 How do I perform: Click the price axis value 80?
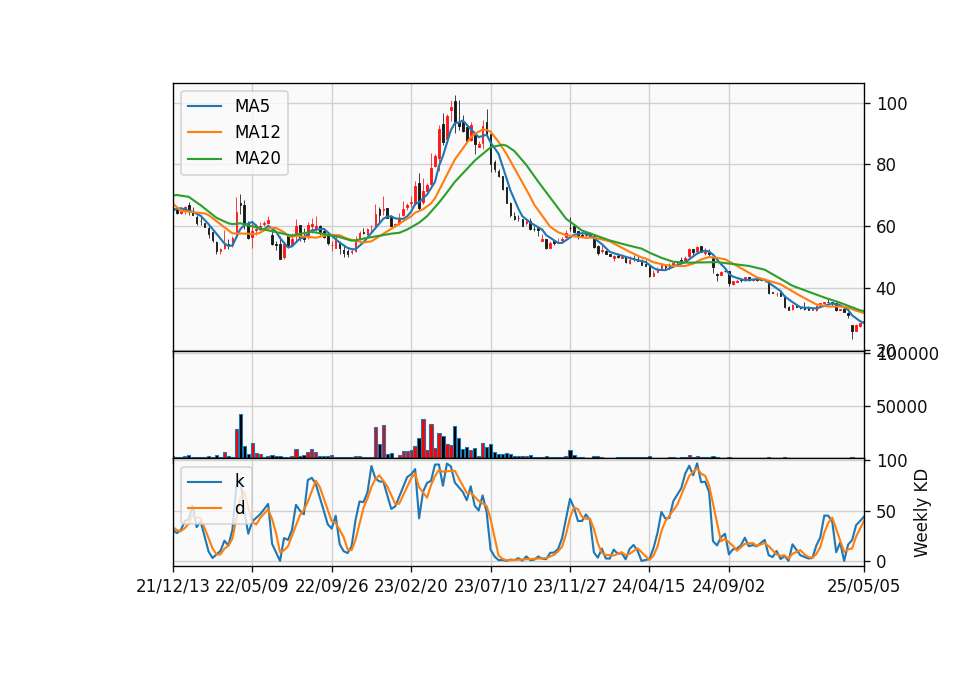(x=887, y=165)
